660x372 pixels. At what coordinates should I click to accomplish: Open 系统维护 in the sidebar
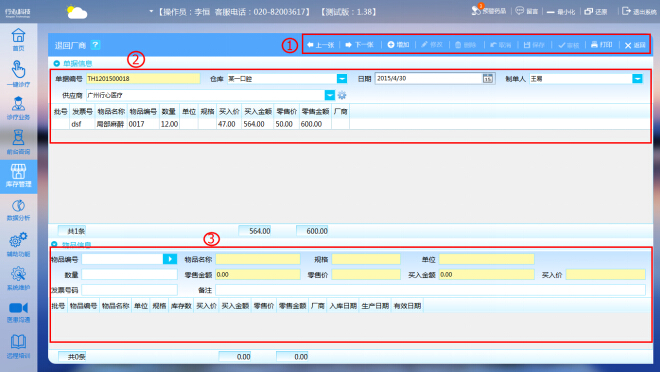[18, 278]
